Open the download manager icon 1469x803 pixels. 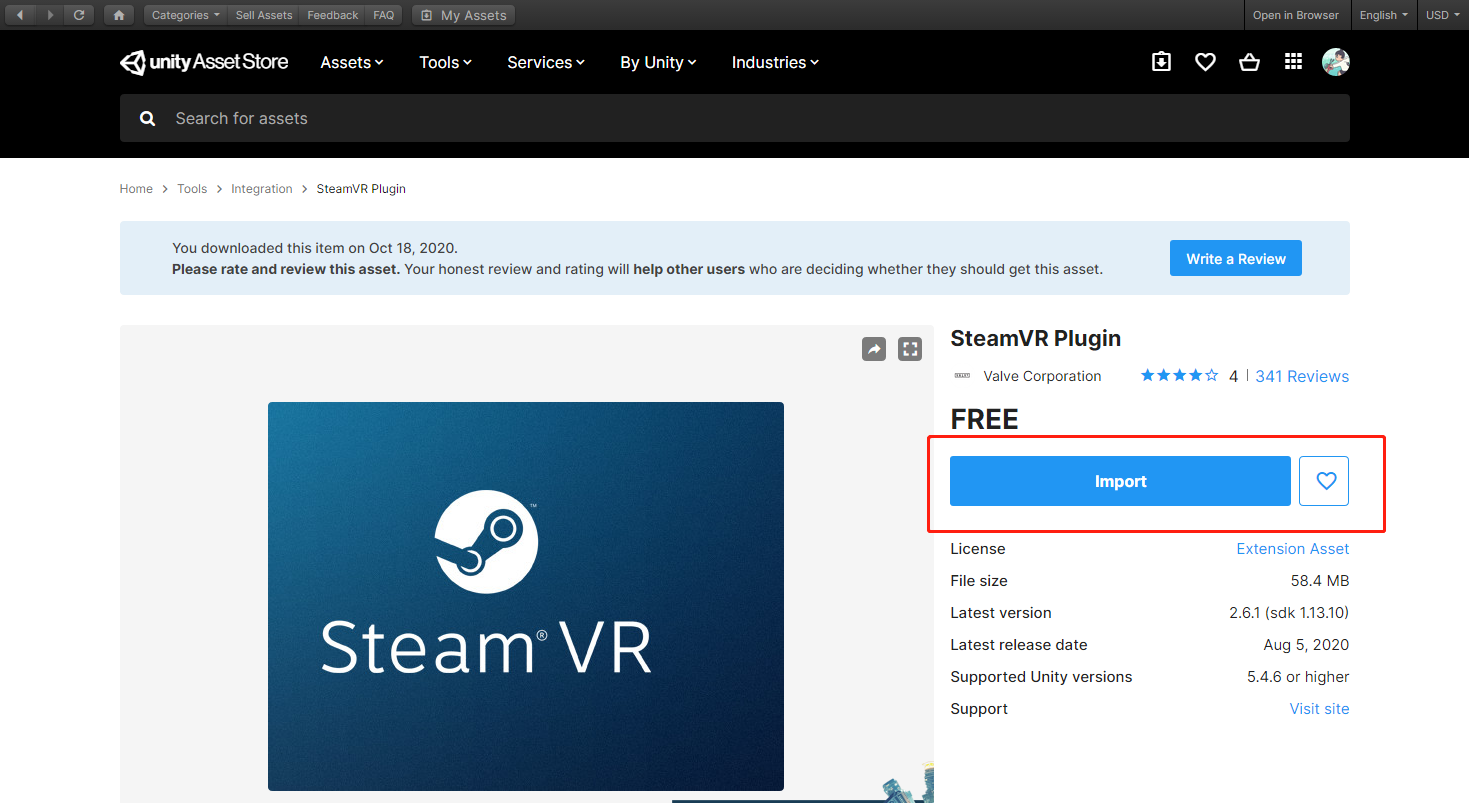point(1161,61)
